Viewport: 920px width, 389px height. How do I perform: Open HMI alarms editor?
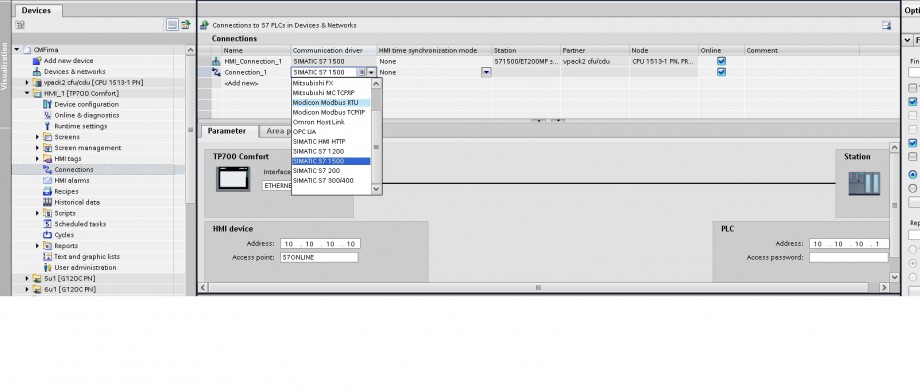72,180
